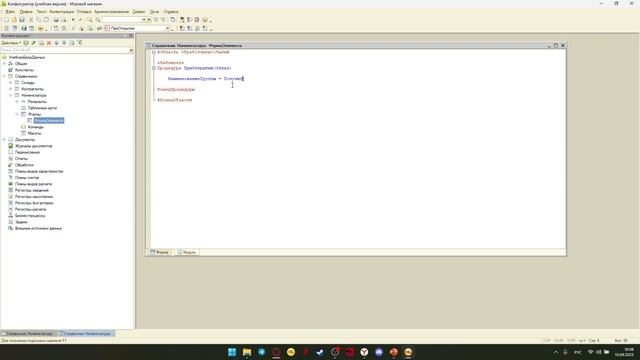Viewport: 640px width, 360px height.
Task: Select Журналы документов tree item
Action: pos(33,146)
